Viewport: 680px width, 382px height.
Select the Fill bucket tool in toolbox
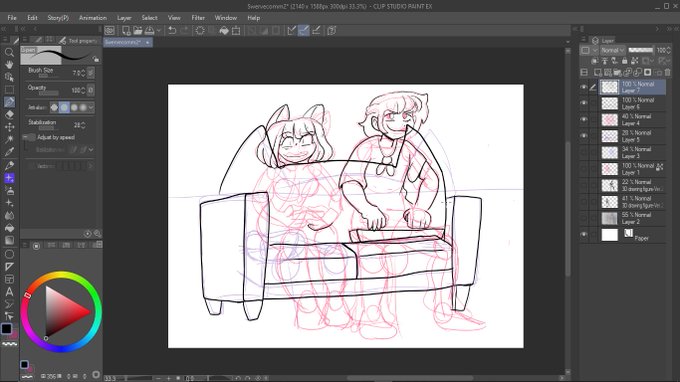coord(9,228)
